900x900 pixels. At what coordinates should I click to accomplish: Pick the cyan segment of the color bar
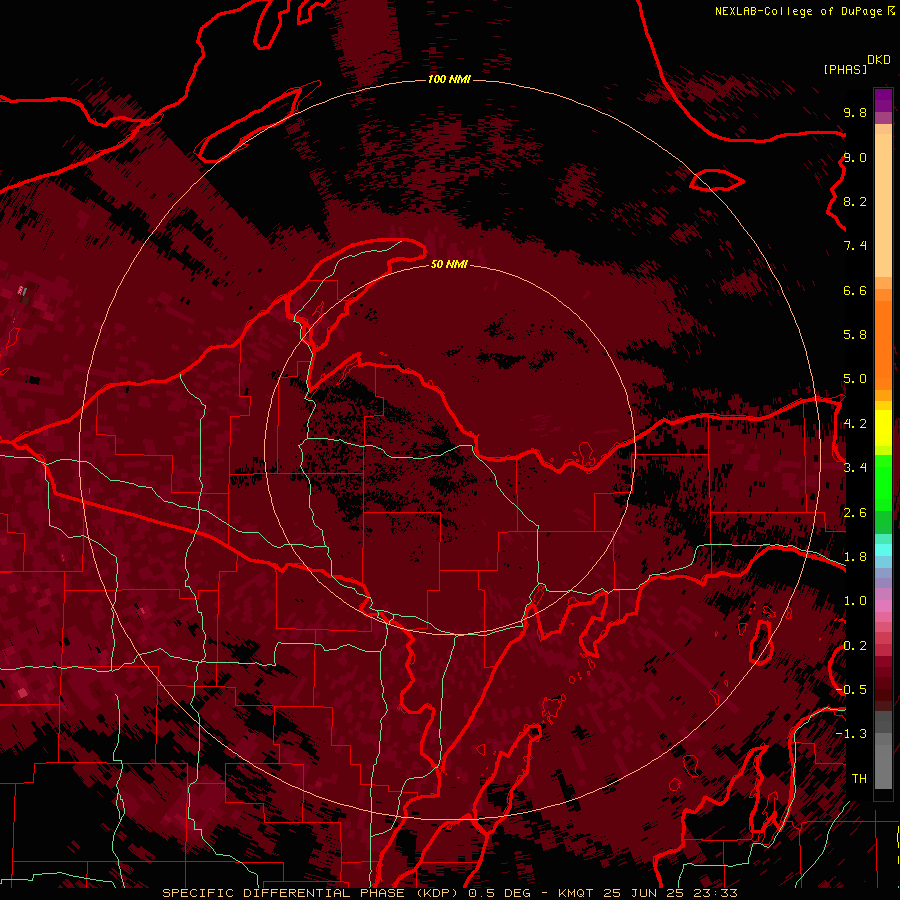click(x=883, y=549)
